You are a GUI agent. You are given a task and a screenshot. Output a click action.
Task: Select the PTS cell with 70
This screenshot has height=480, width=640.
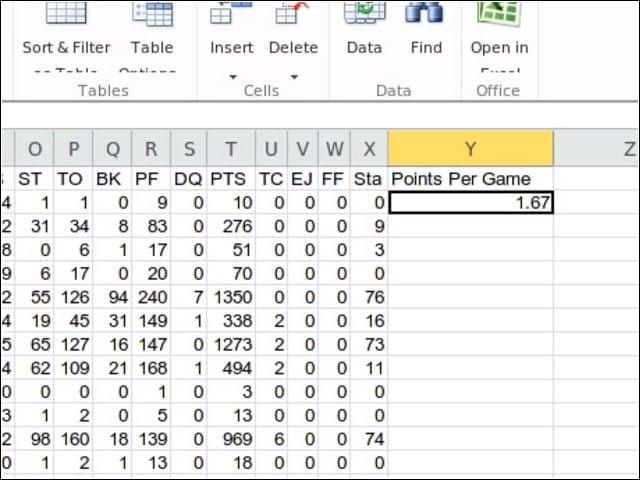[x=231, y=273]
